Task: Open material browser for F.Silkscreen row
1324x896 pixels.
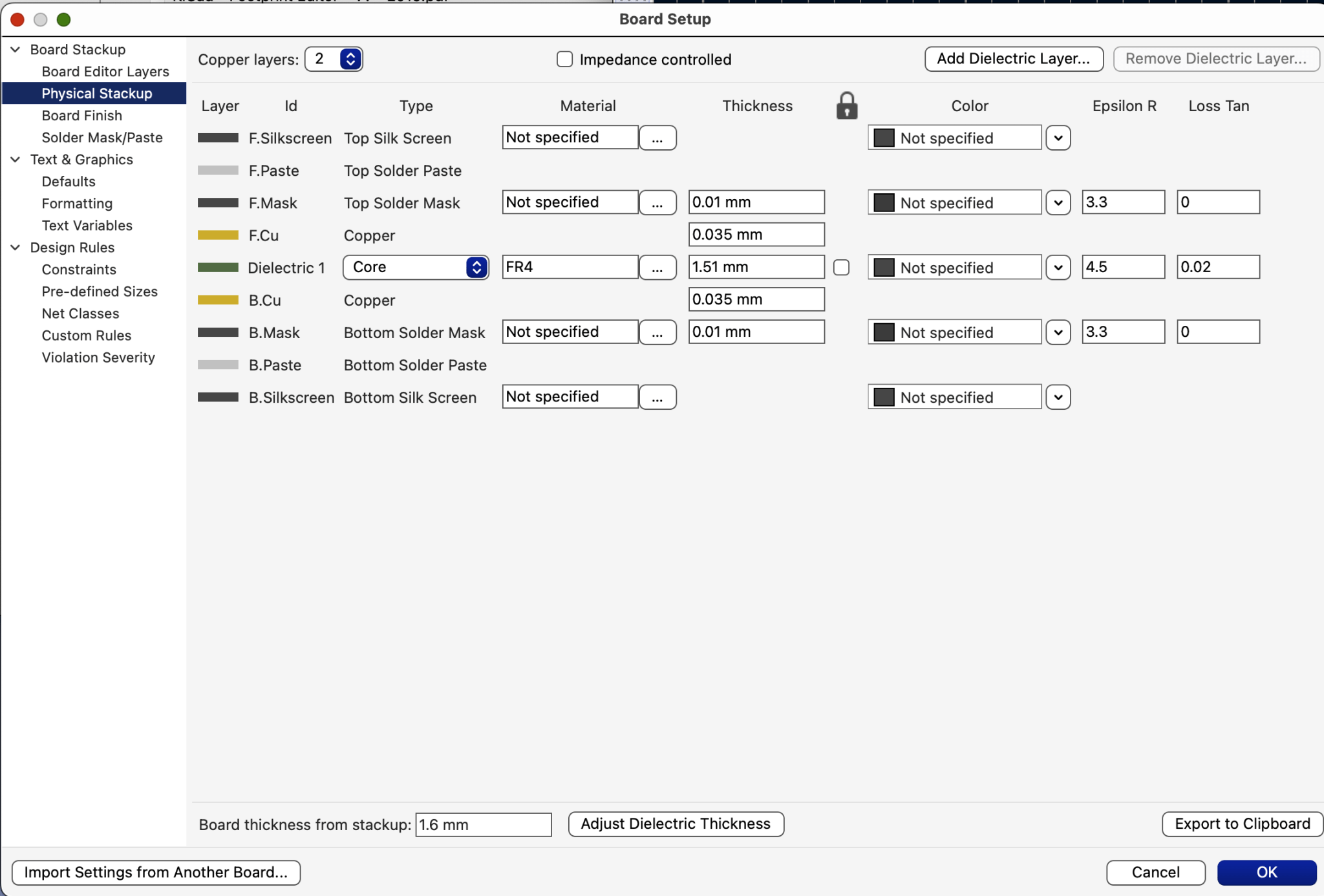Action: [x=657, y=138]
